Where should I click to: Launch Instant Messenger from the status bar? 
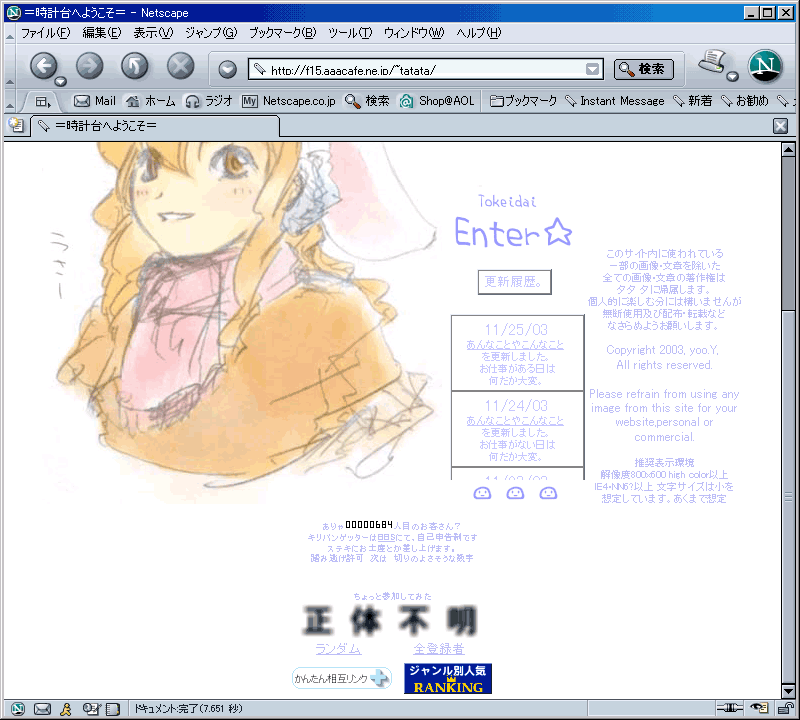click(66, 708)
